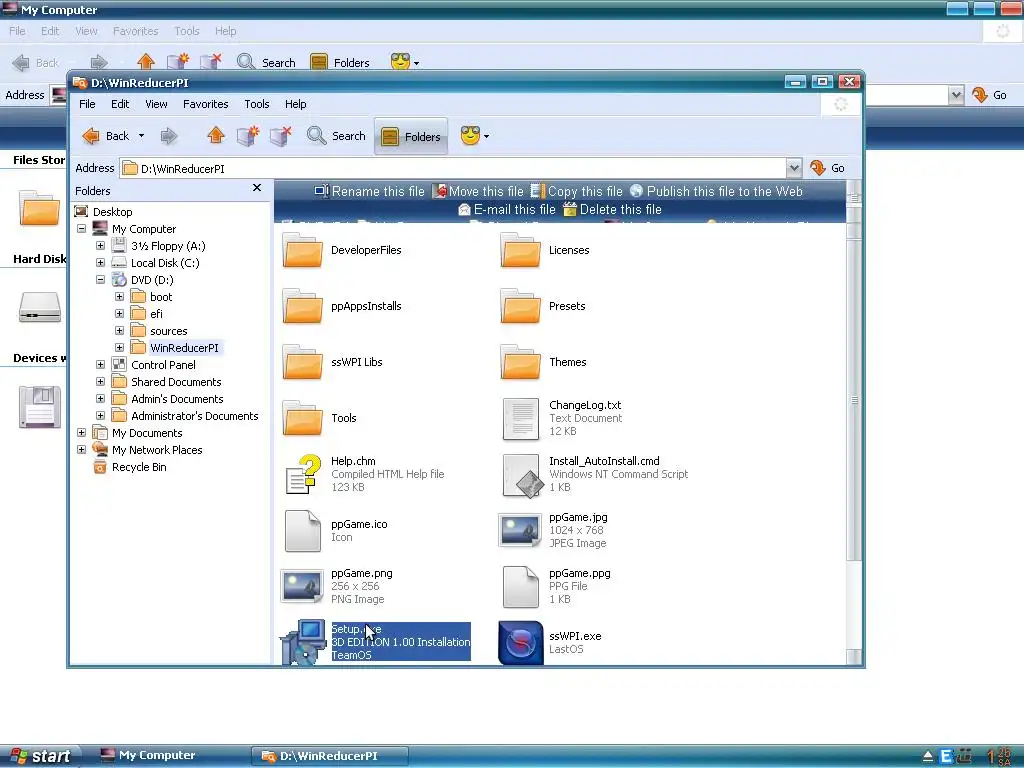Screen dimensions: 1024x768
Task: Select the Presets folder icon
Action: [x=520, y=306]
